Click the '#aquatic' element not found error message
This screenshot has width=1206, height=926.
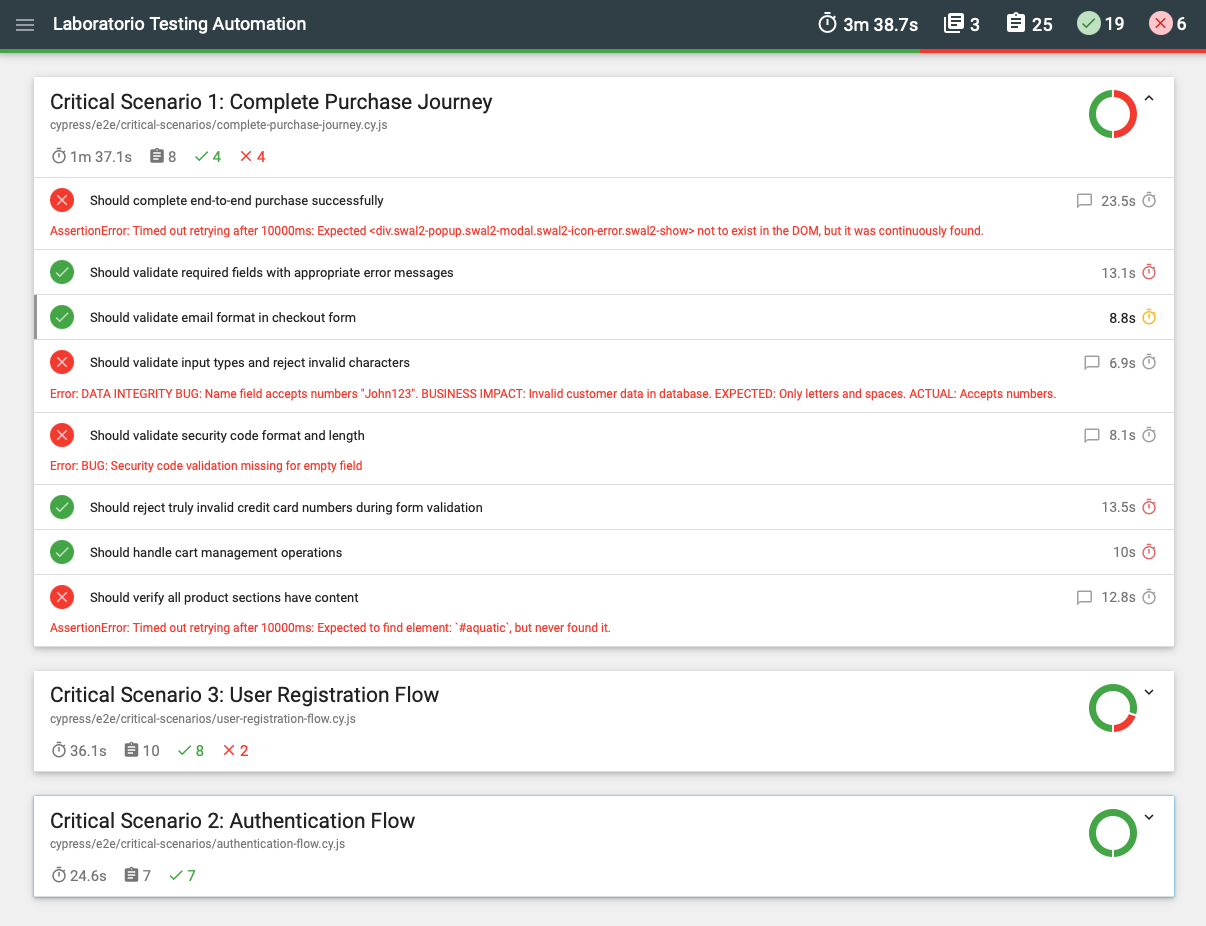(x=330, y=628)
